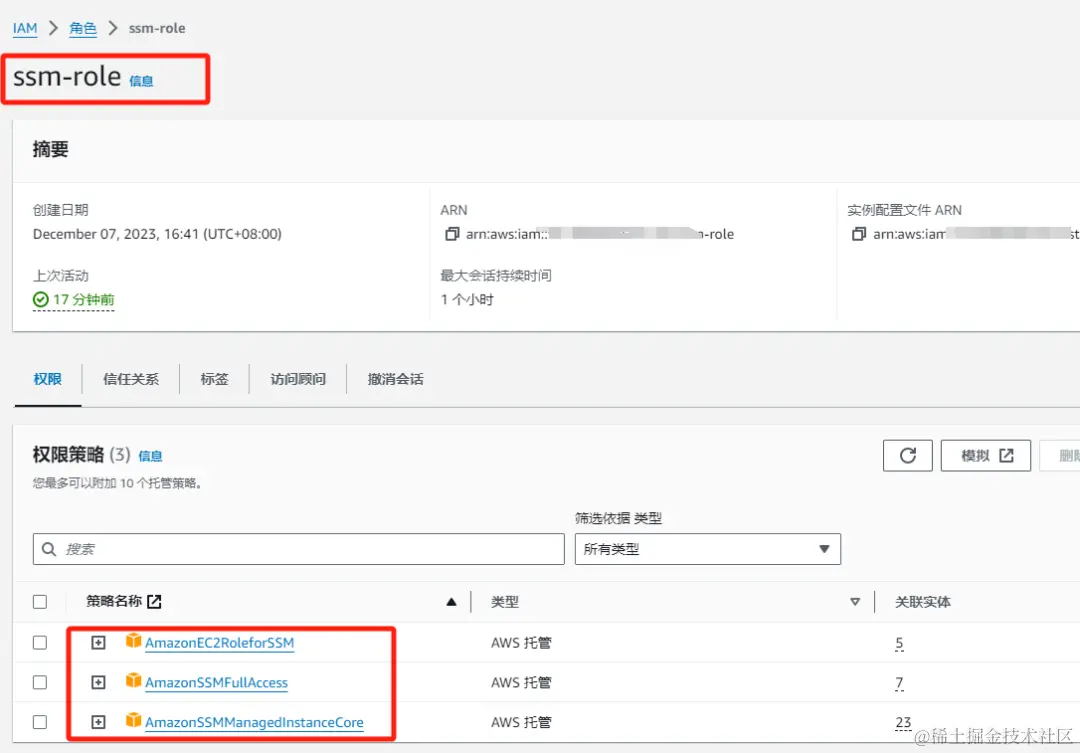
Task: Click the 摘要 section heading
Action: [50, 149]
